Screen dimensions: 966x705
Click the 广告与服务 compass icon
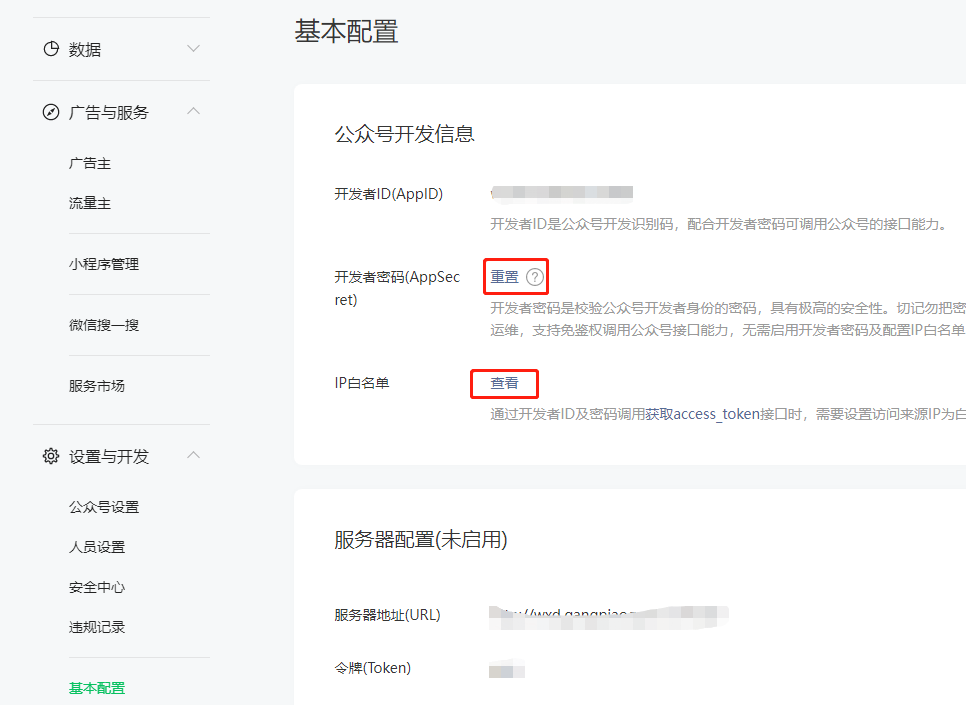click(x=51, y=112)
